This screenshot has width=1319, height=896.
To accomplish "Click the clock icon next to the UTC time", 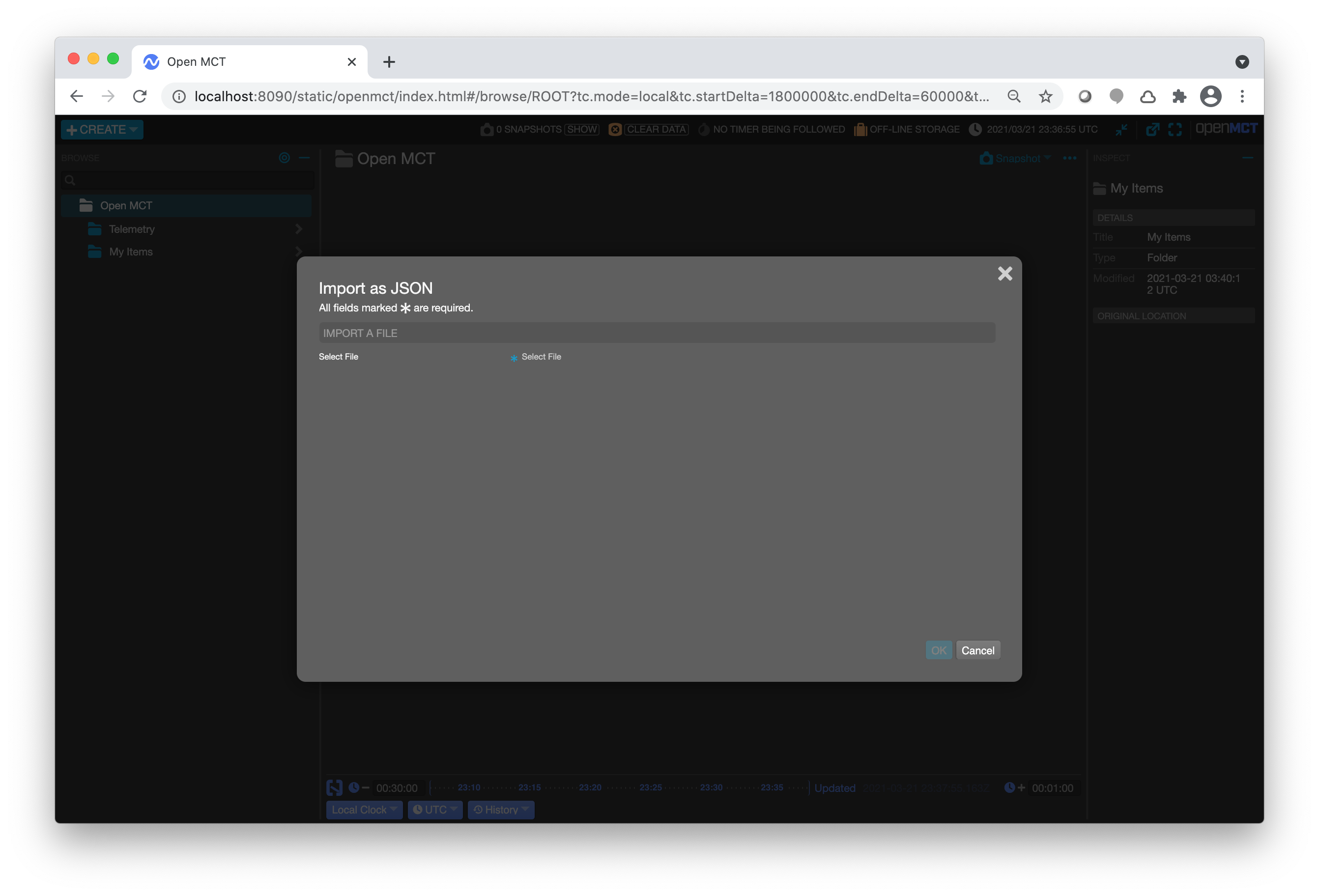I will (x=975, y=129).
